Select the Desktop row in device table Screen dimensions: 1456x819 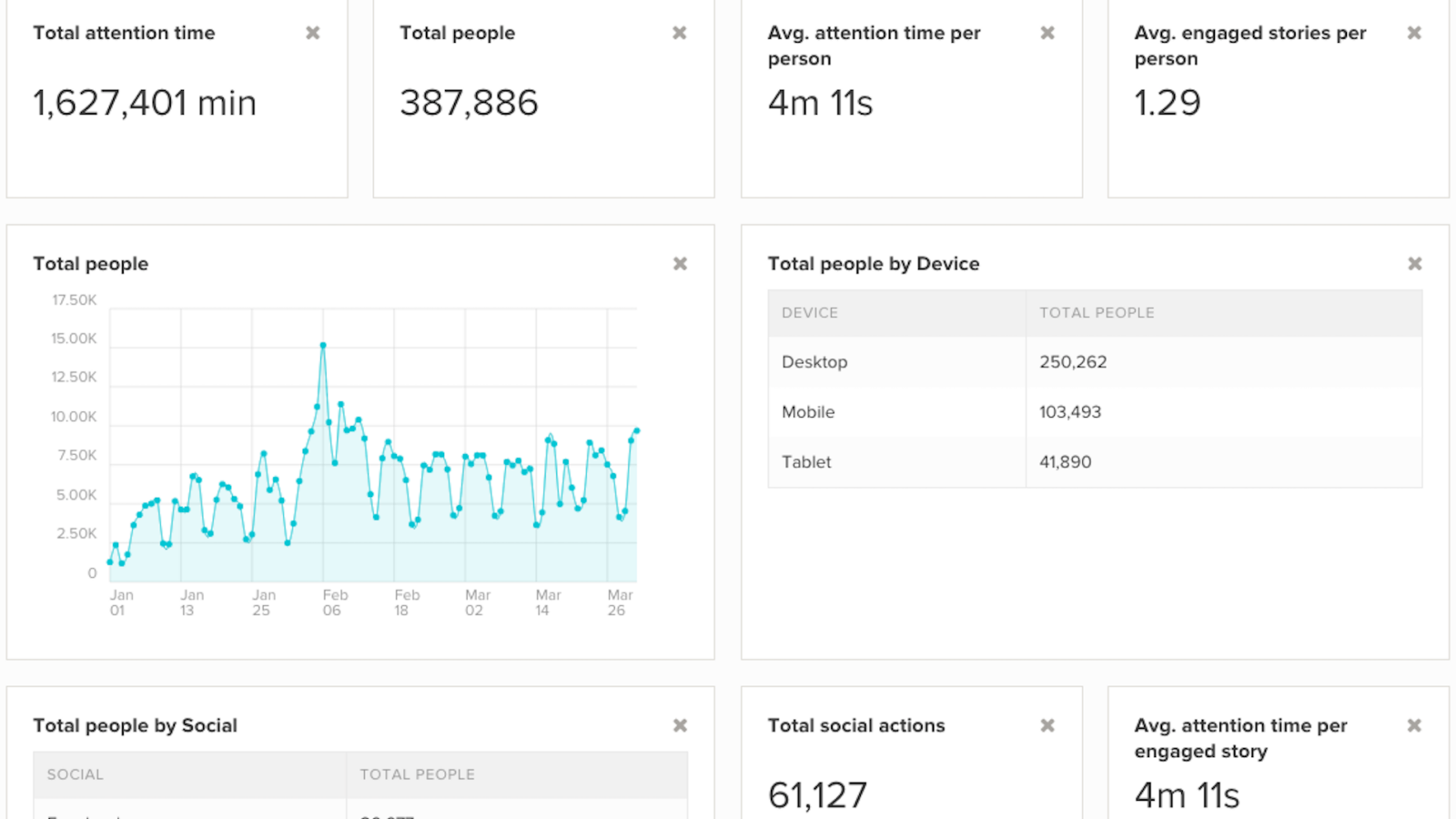pyautogui.click(x=1095, y=362)
